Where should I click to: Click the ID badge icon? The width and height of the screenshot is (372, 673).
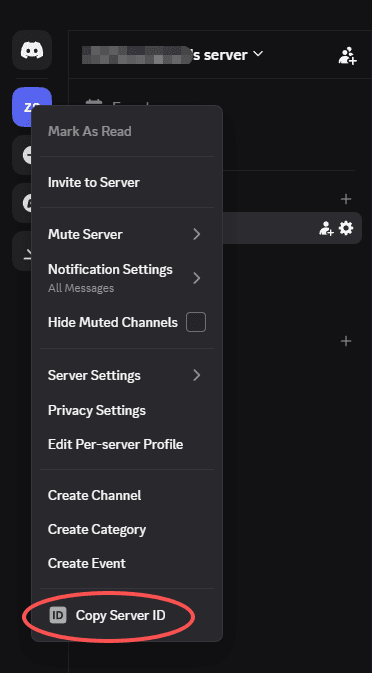pyautogui.click(x=58, y=615)
